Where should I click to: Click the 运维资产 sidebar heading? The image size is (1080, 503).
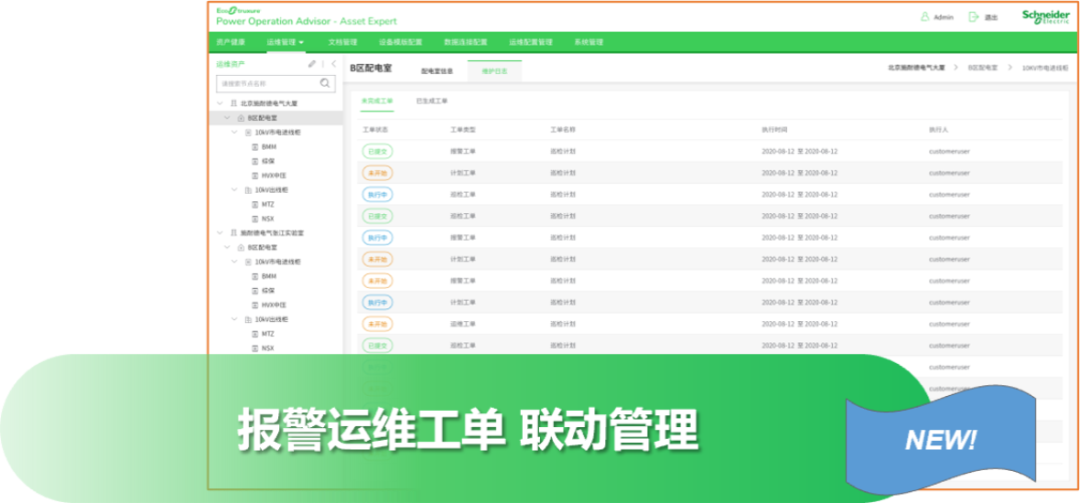pos(231,64)
